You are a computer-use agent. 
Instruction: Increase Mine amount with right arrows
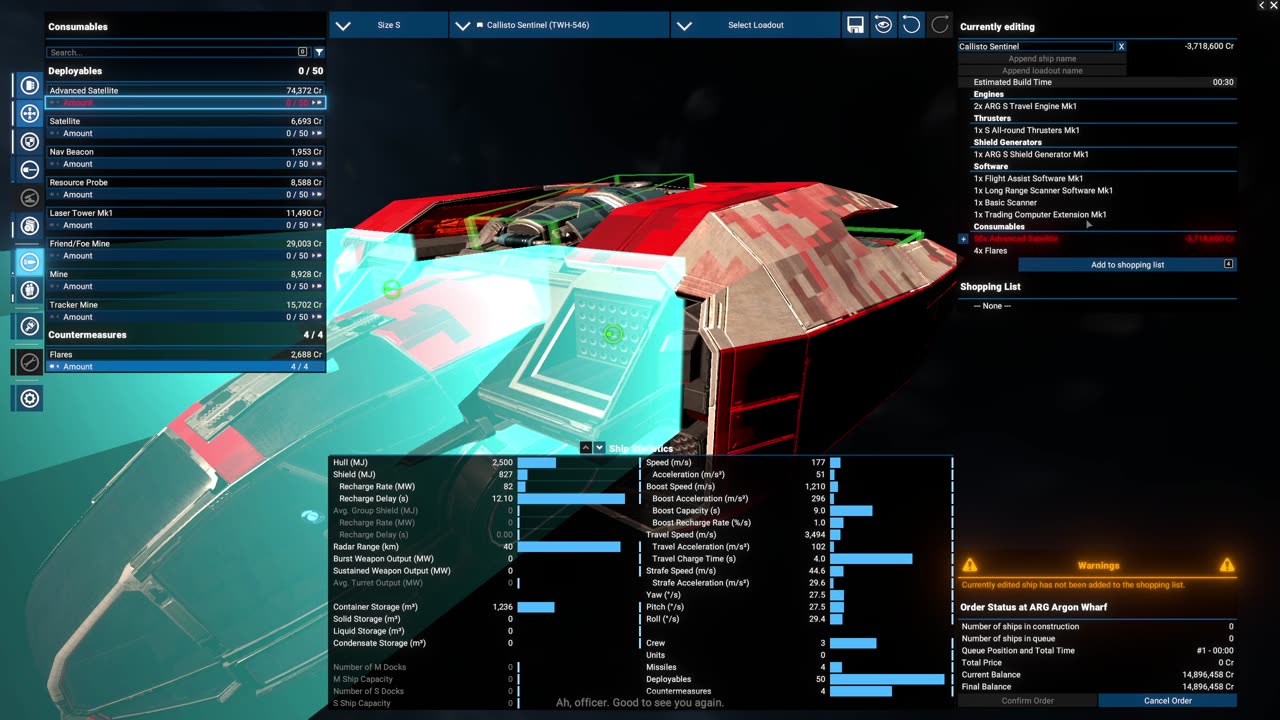[x=318, y=286]
